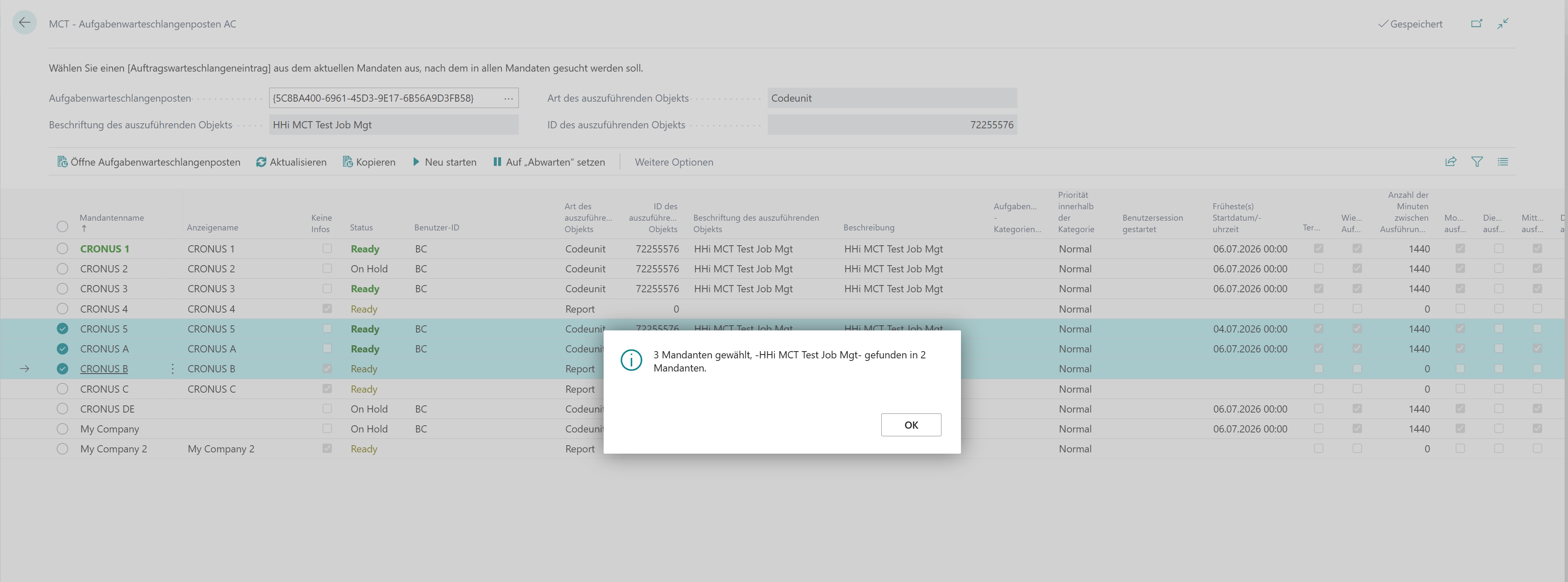This screenshot has height=582, width=1568.
Task: Click the Kopieren copy action
Action: coord(369,162)
